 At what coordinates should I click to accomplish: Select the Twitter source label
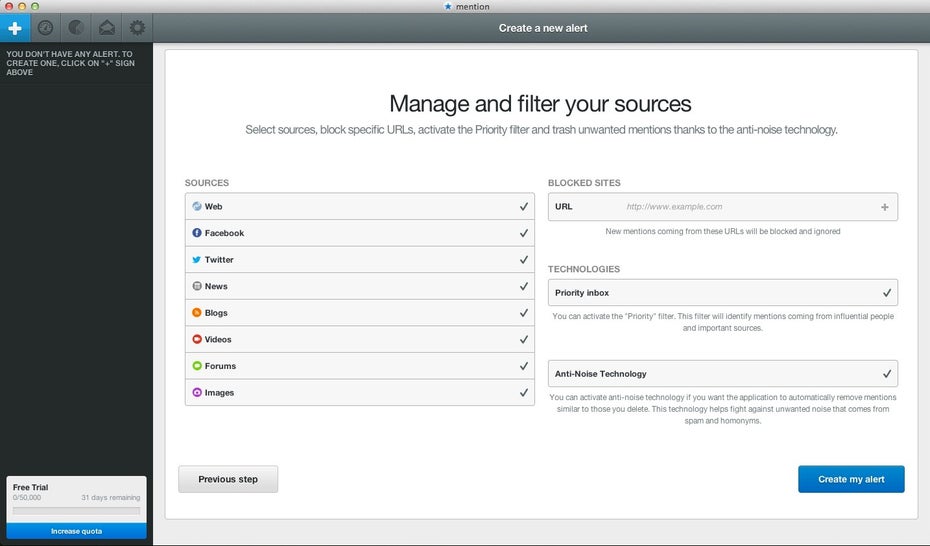point(219,260)
